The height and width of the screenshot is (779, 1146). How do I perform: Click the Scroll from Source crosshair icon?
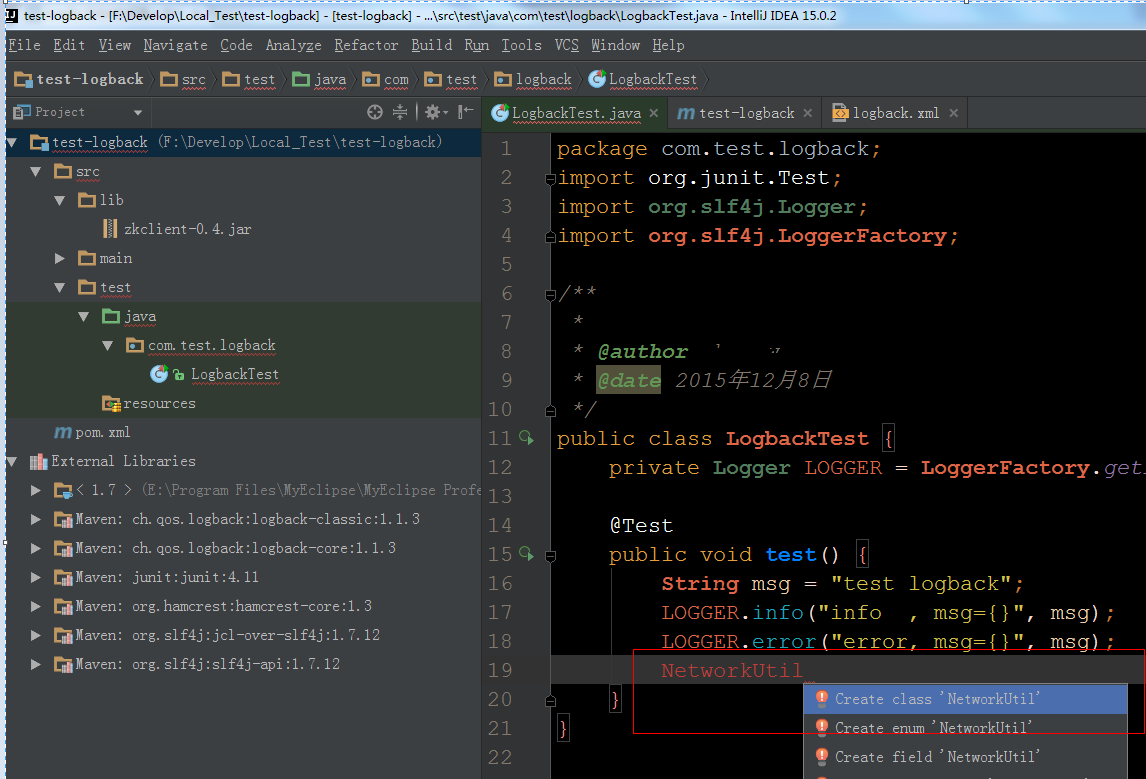click(375, 112)
